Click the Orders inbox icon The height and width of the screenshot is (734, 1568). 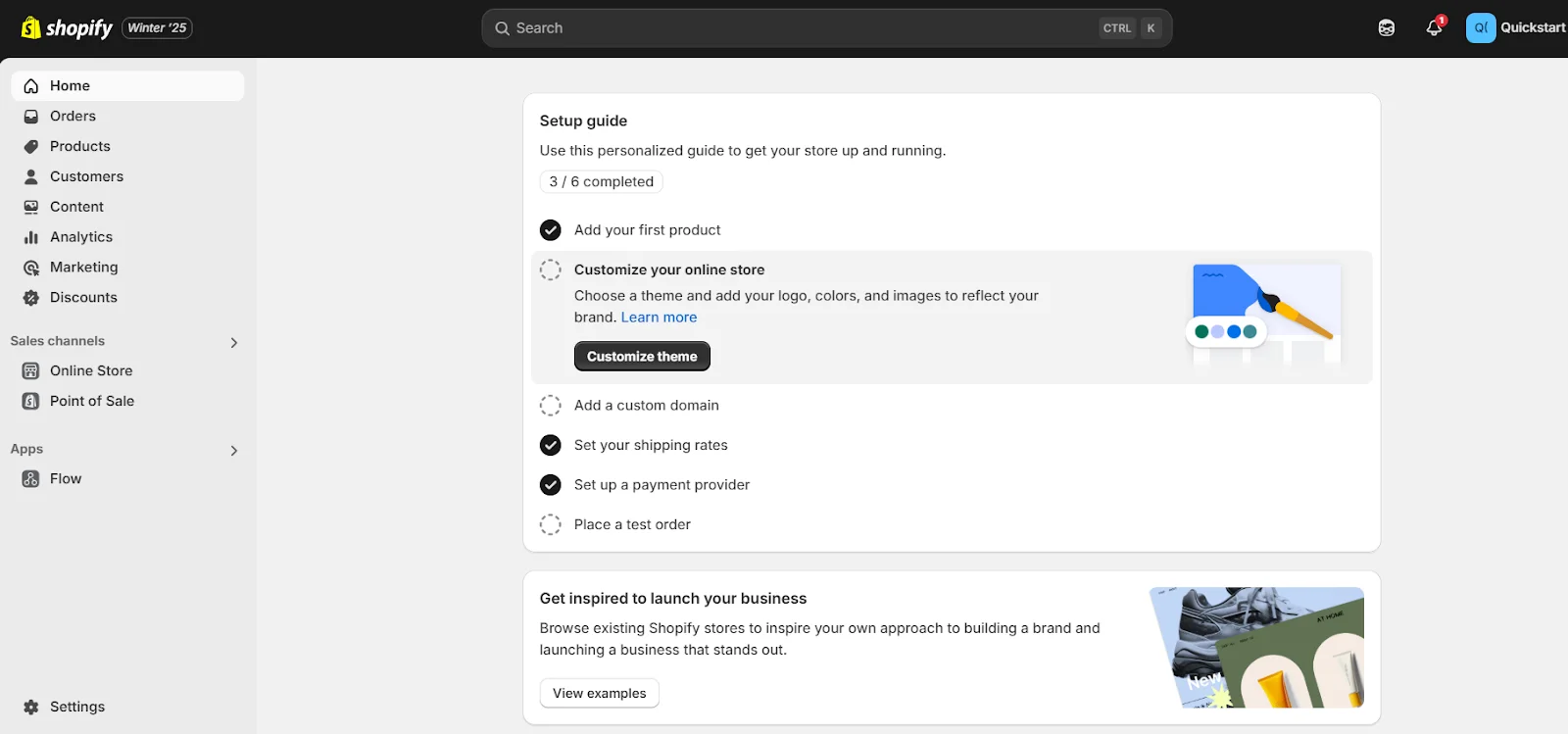tap(31, 117)
